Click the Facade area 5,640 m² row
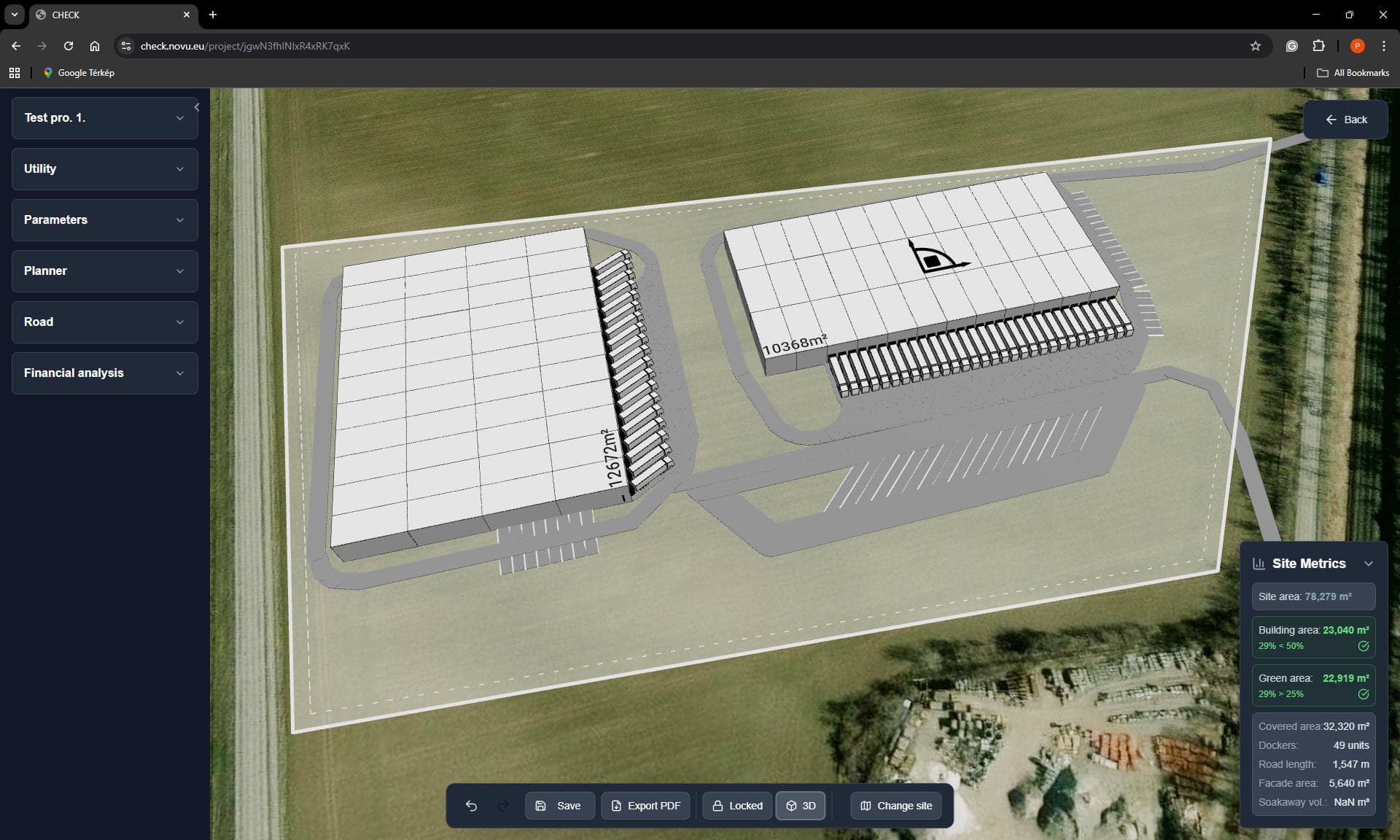The width and height of the screenshot is (1400, 840). [x=1314, y=783]
